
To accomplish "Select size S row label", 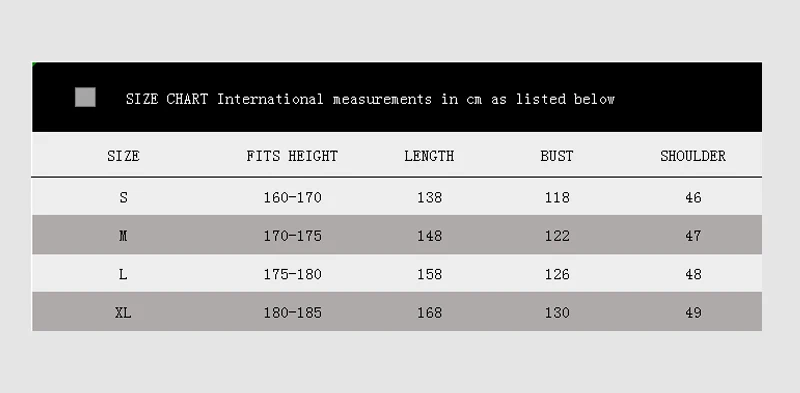I will [x=123, y=197].
